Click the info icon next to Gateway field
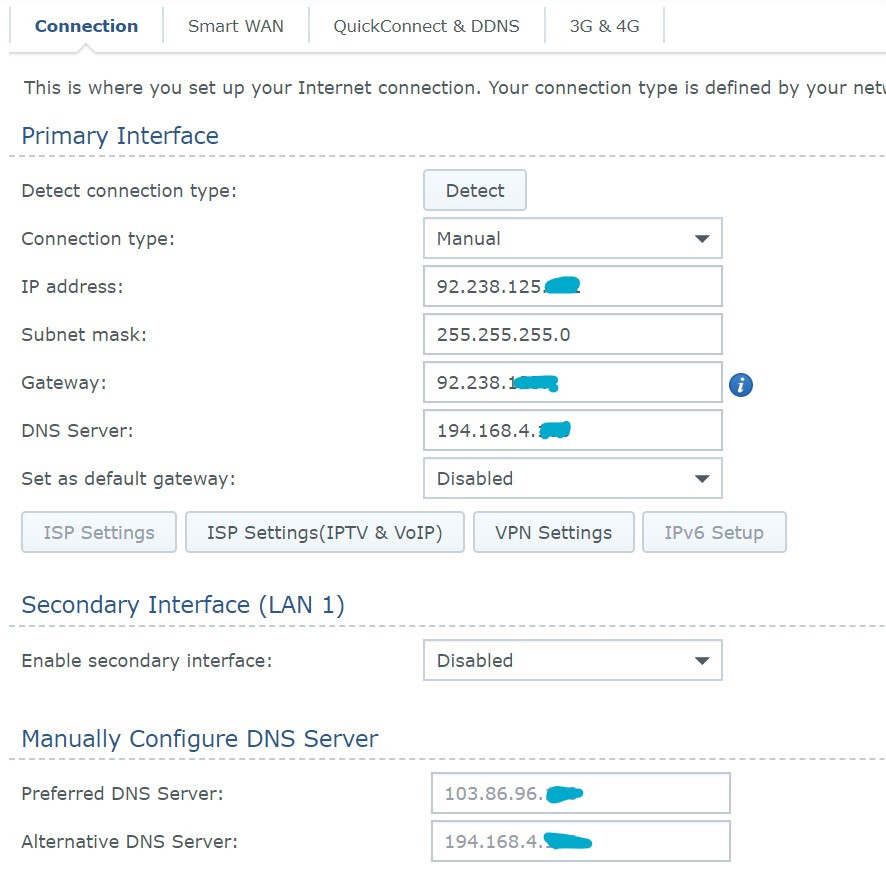The height and width of the screenshot is (892, 886). click(x=740, y=383)
